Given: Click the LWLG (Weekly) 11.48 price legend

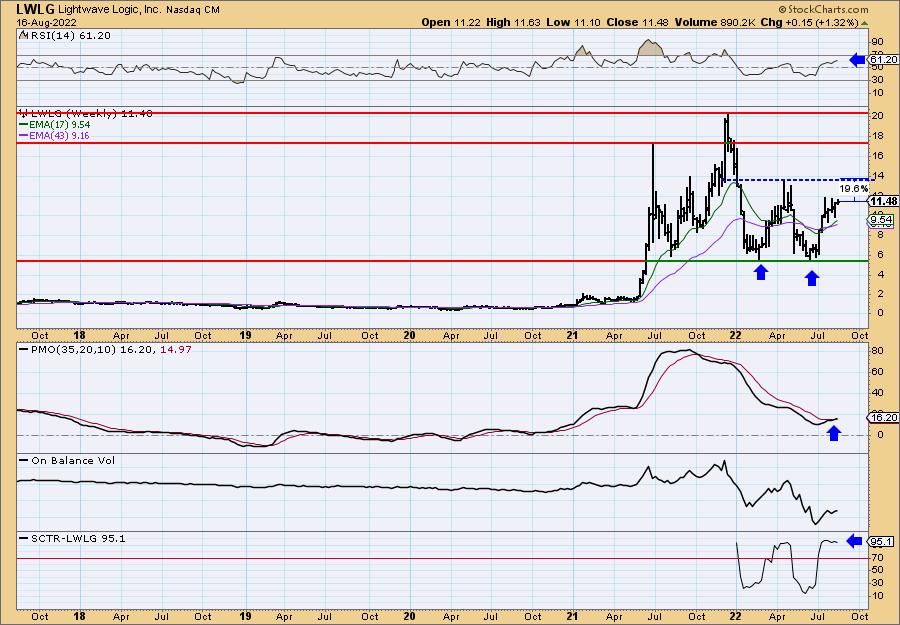Looking at the screenshot, I should point(91,114).
